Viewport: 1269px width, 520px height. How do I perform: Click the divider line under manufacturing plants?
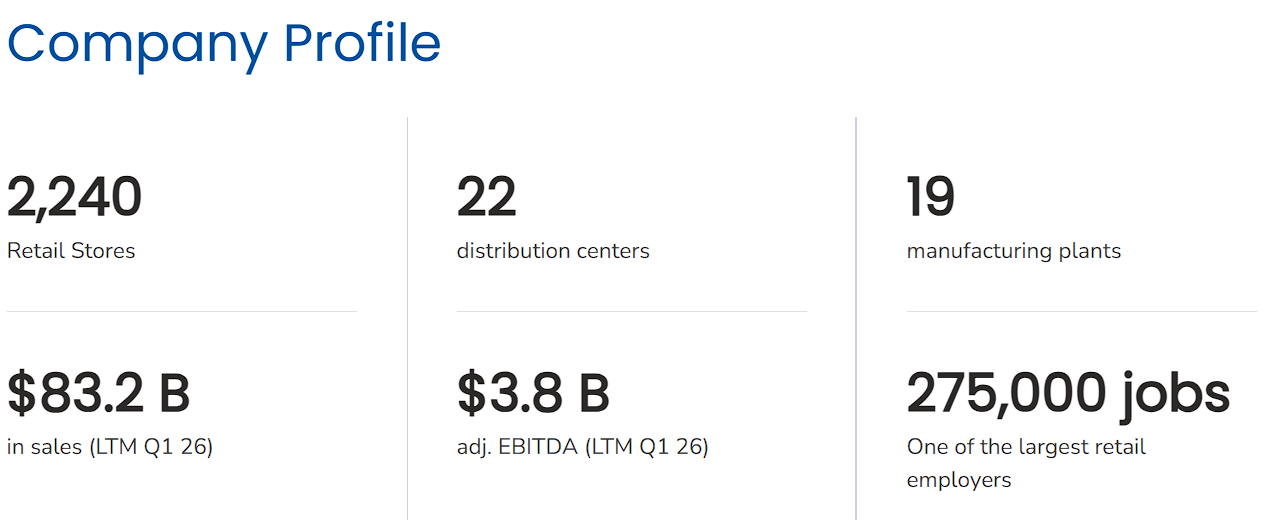[x=1082, y=311]
